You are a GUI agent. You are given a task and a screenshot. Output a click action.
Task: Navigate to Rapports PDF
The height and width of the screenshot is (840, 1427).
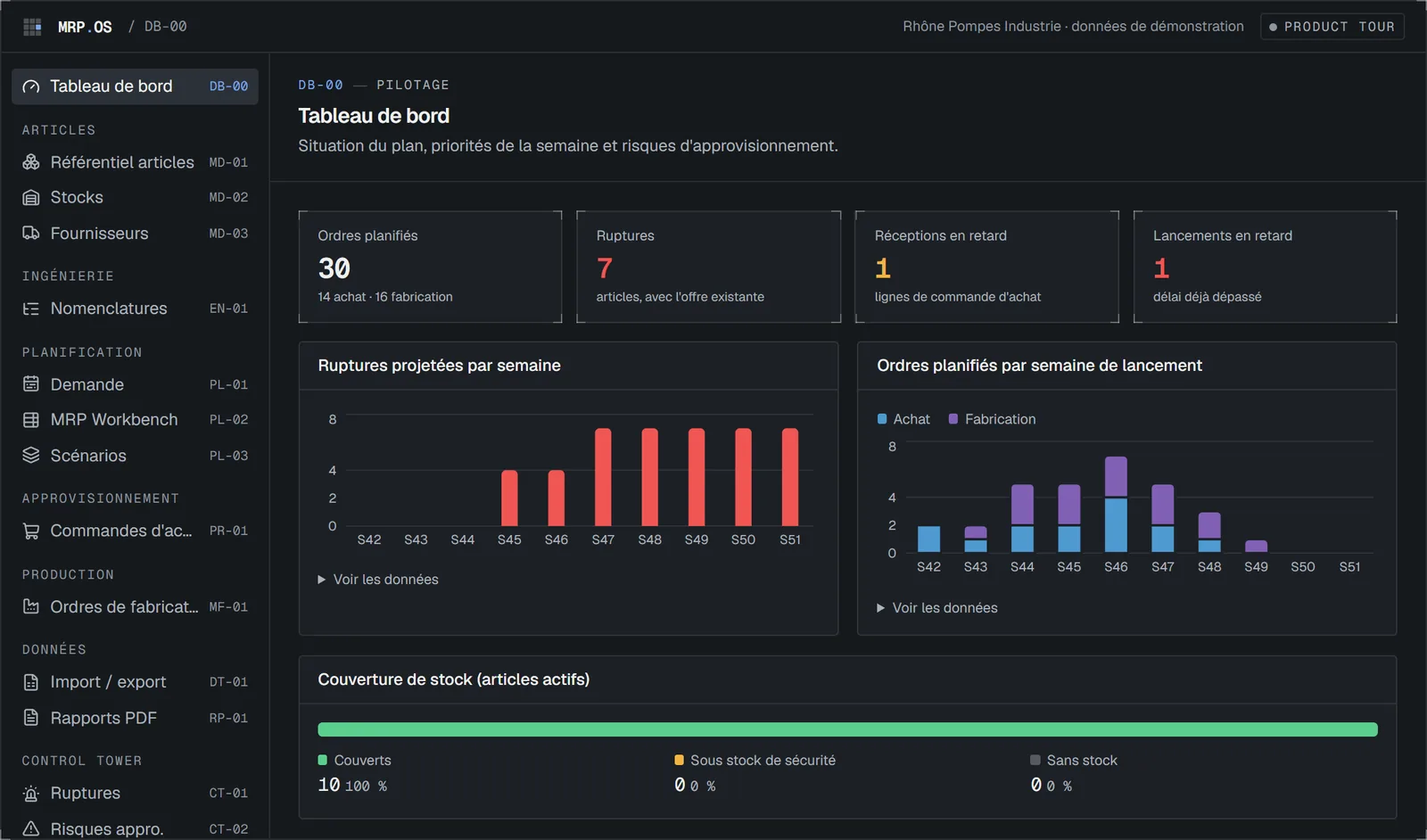tap(135, 718)
